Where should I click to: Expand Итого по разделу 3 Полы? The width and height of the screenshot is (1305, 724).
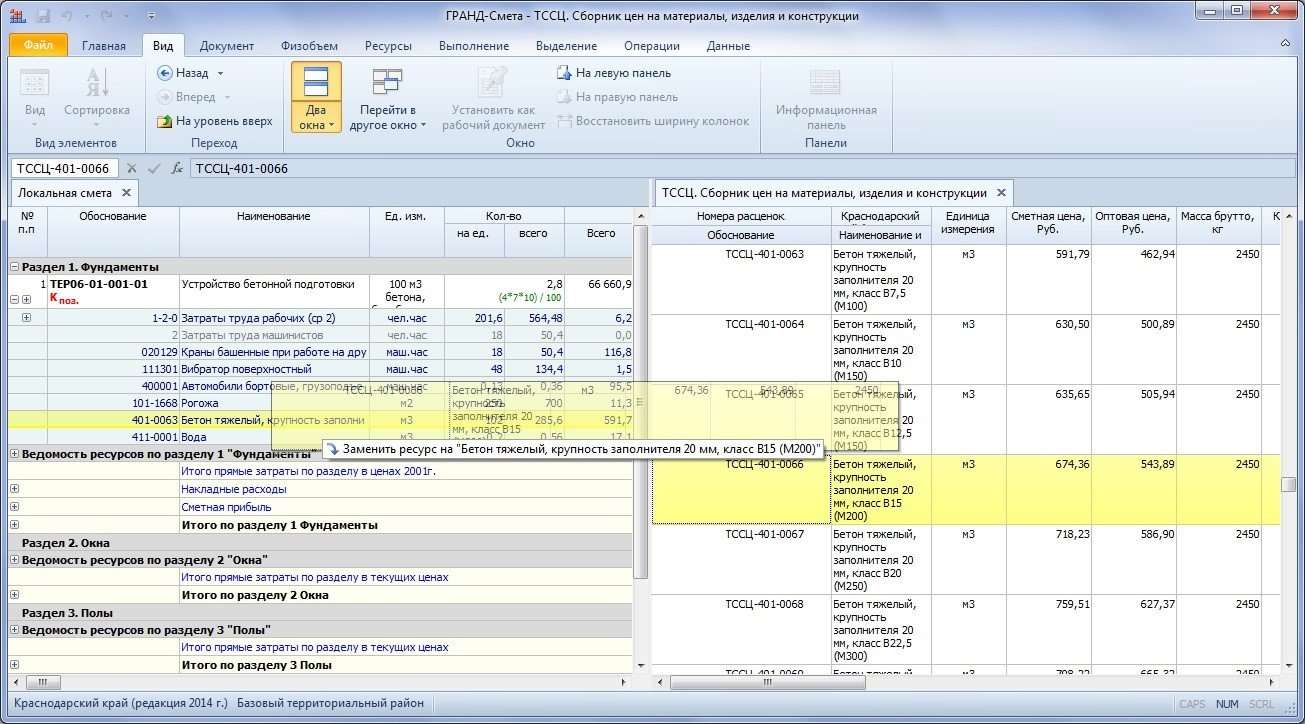15,664
